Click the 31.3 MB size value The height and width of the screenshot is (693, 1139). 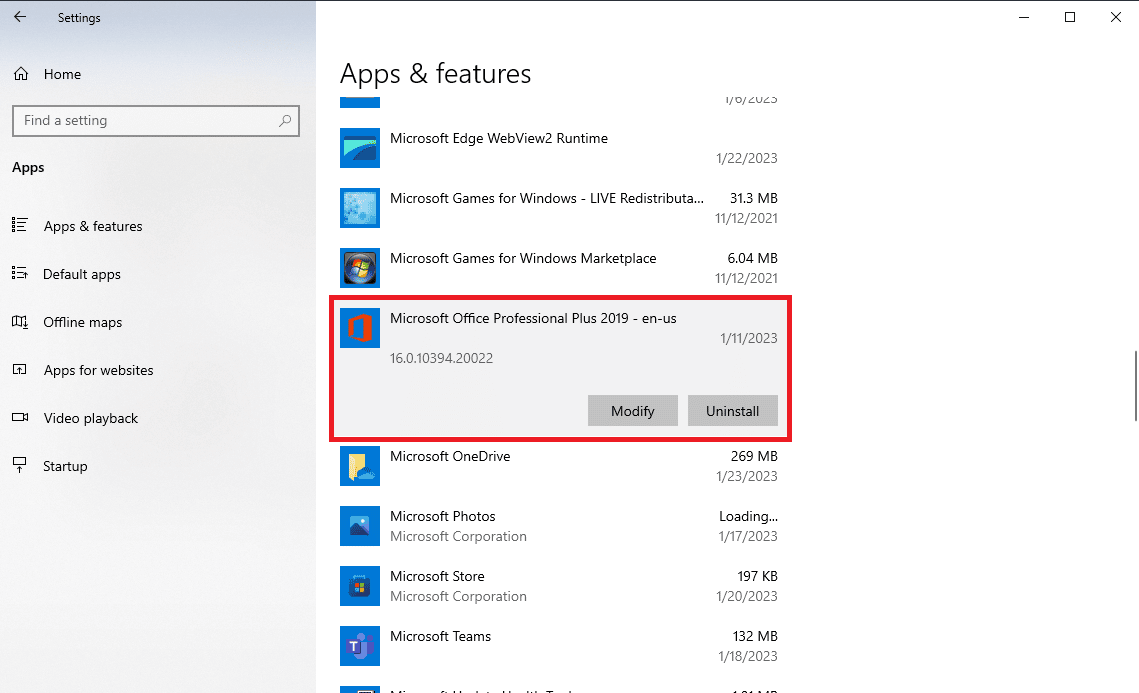coord(754,198)
